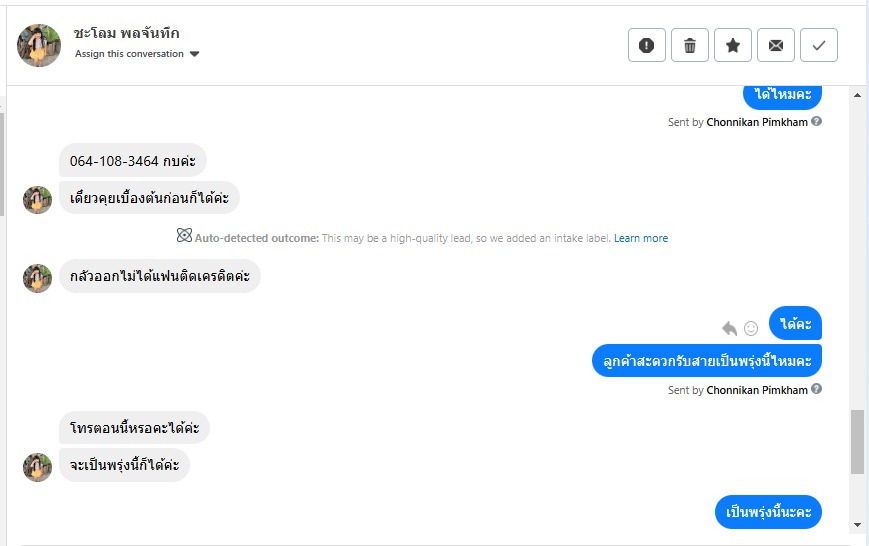Click reply arrow beside the ได้ค่ะ message

coord(729,328)
